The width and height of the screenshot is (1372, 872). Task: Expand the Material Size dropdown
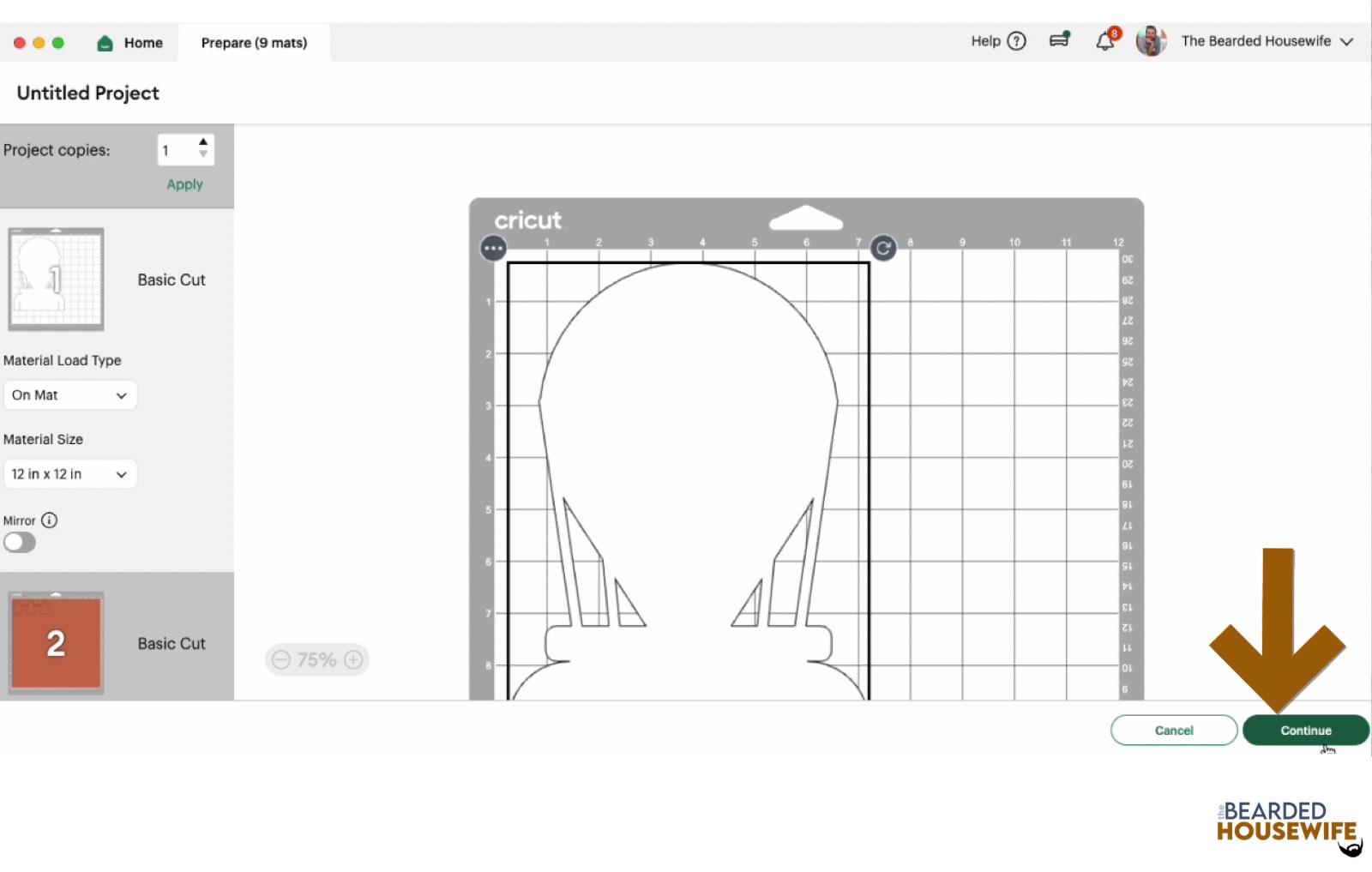pyautogui.click(x=70, y=474)
